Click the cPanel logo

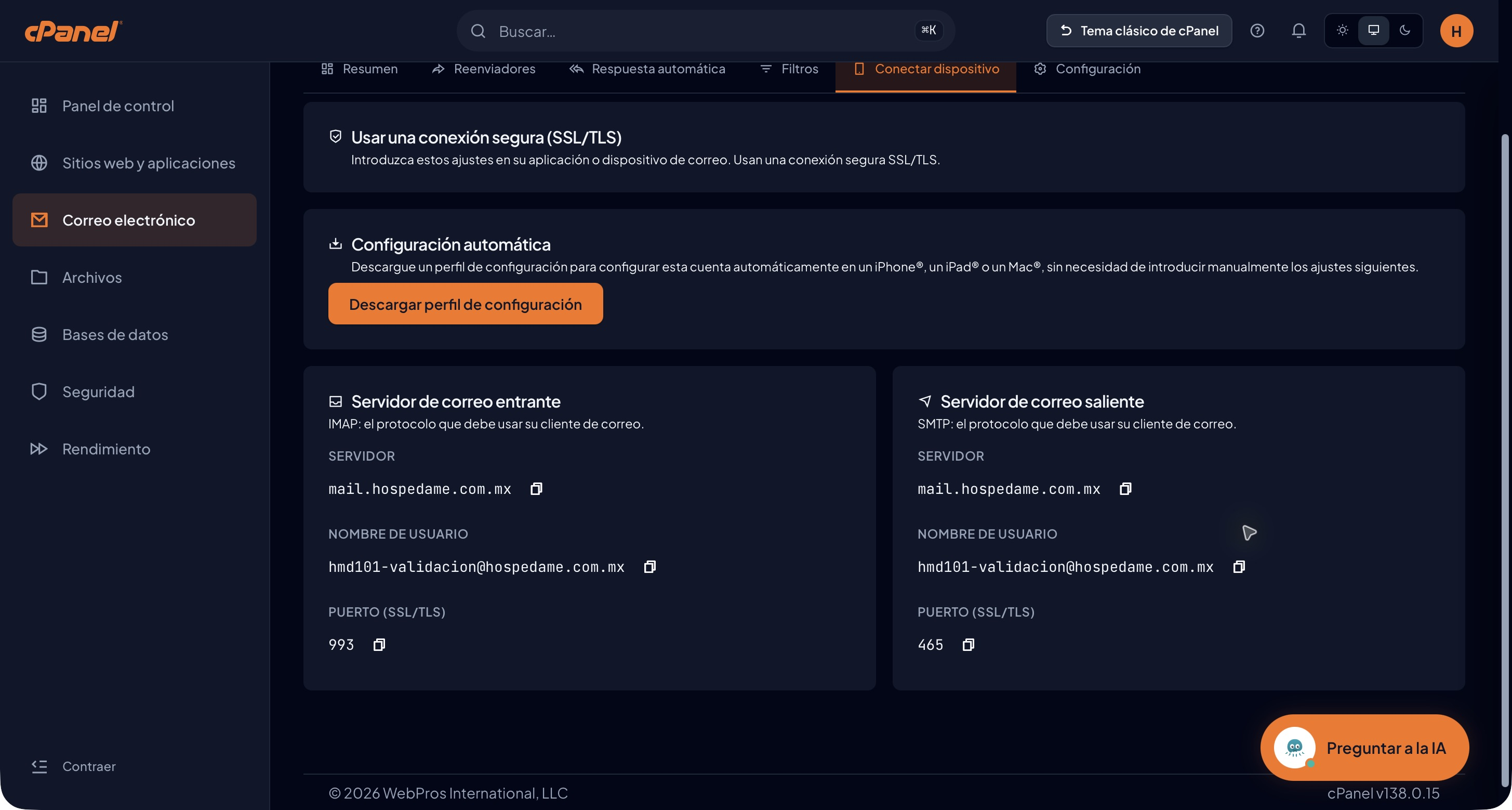(73, 31)
